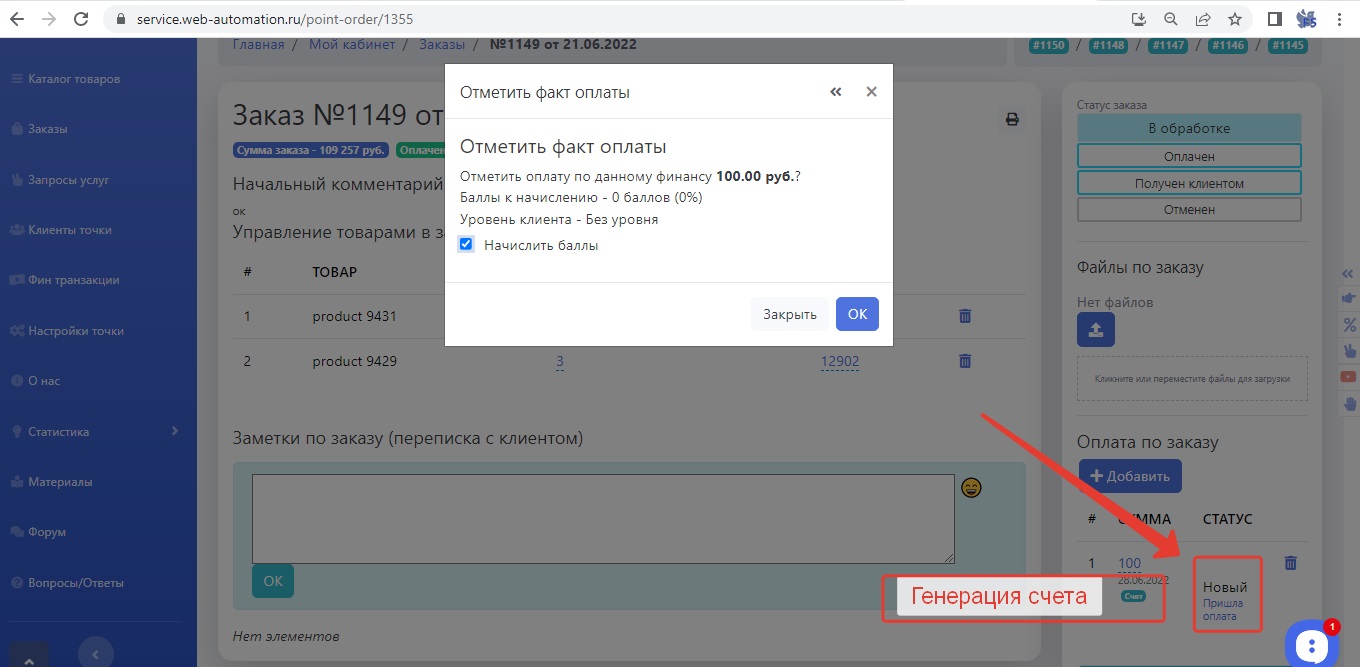Open the emoji picker smiley icon

click(x=971, y=488)
